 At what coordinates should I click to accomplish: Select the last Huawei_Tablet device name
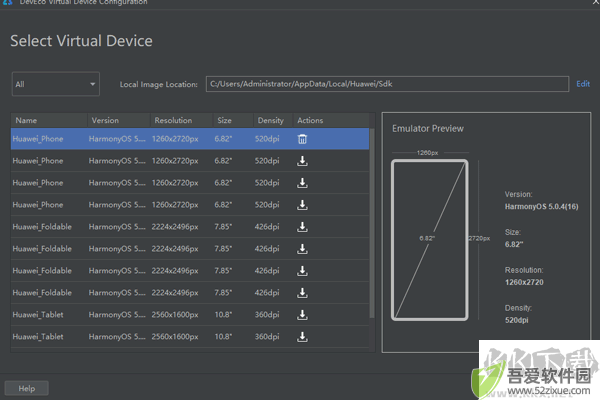(38, 337)
